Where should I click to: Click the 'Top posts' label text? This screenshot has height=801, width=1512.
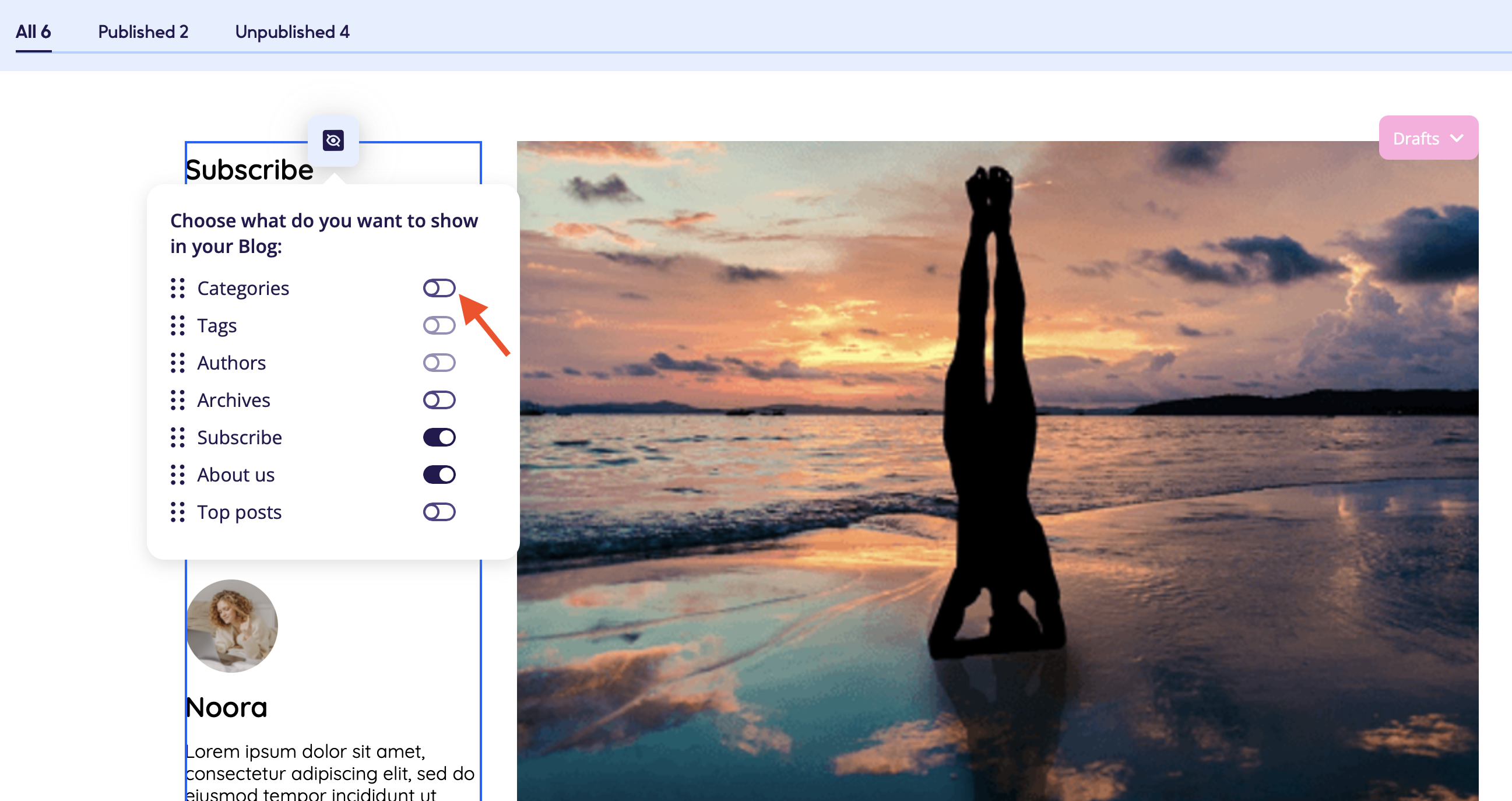pyautogui.click(x=240, y=512)
